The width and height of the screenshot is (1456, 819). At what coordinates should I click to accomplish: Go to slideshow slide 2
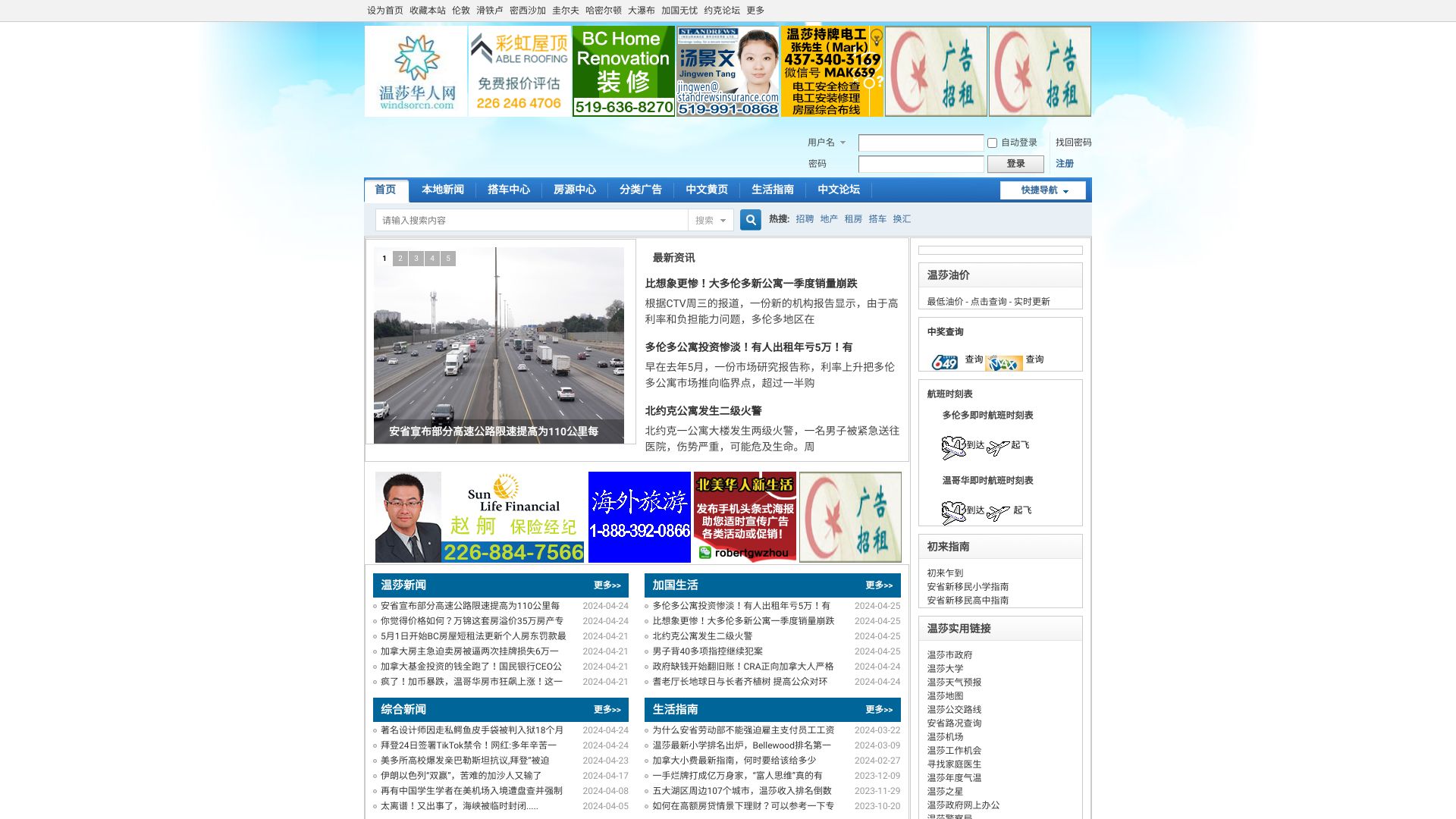[x=400, y=259]
